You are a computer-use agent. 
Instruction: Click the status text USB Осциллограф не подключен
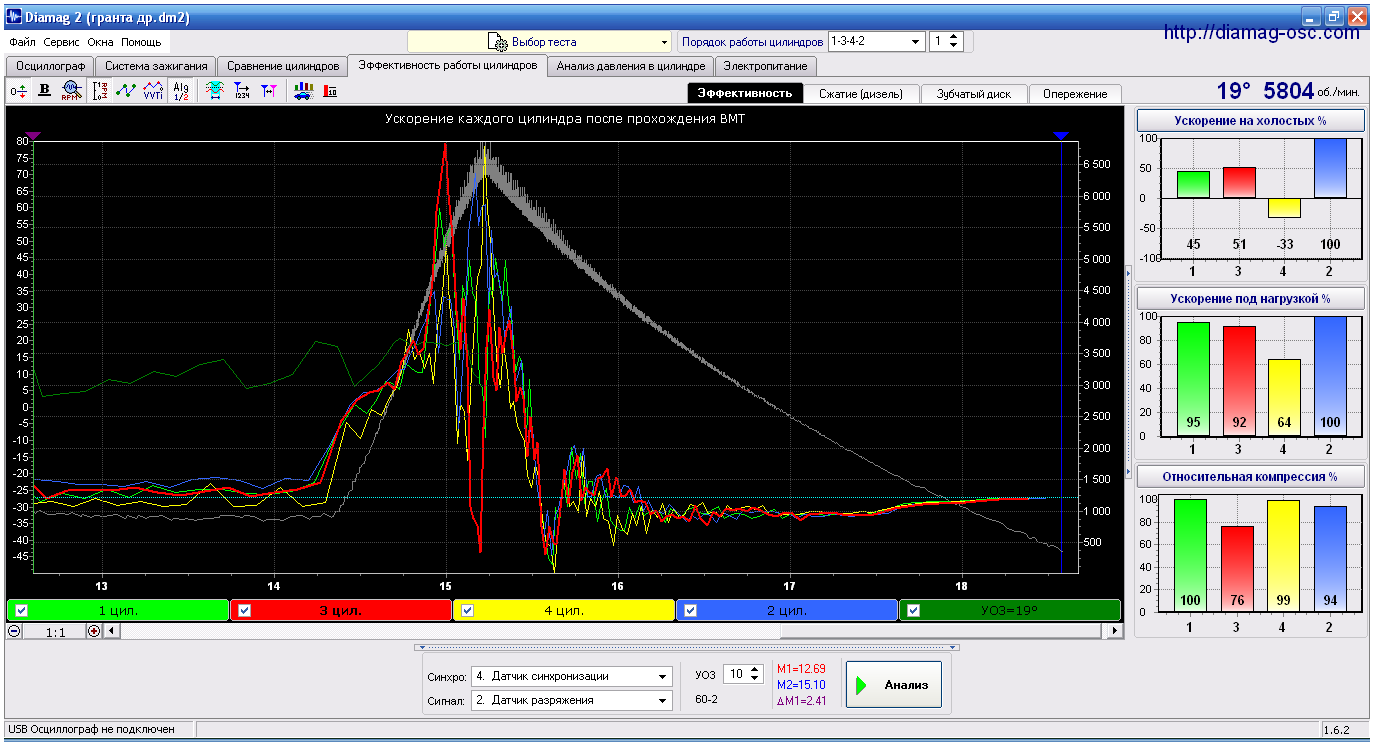(x=92, y=730)
